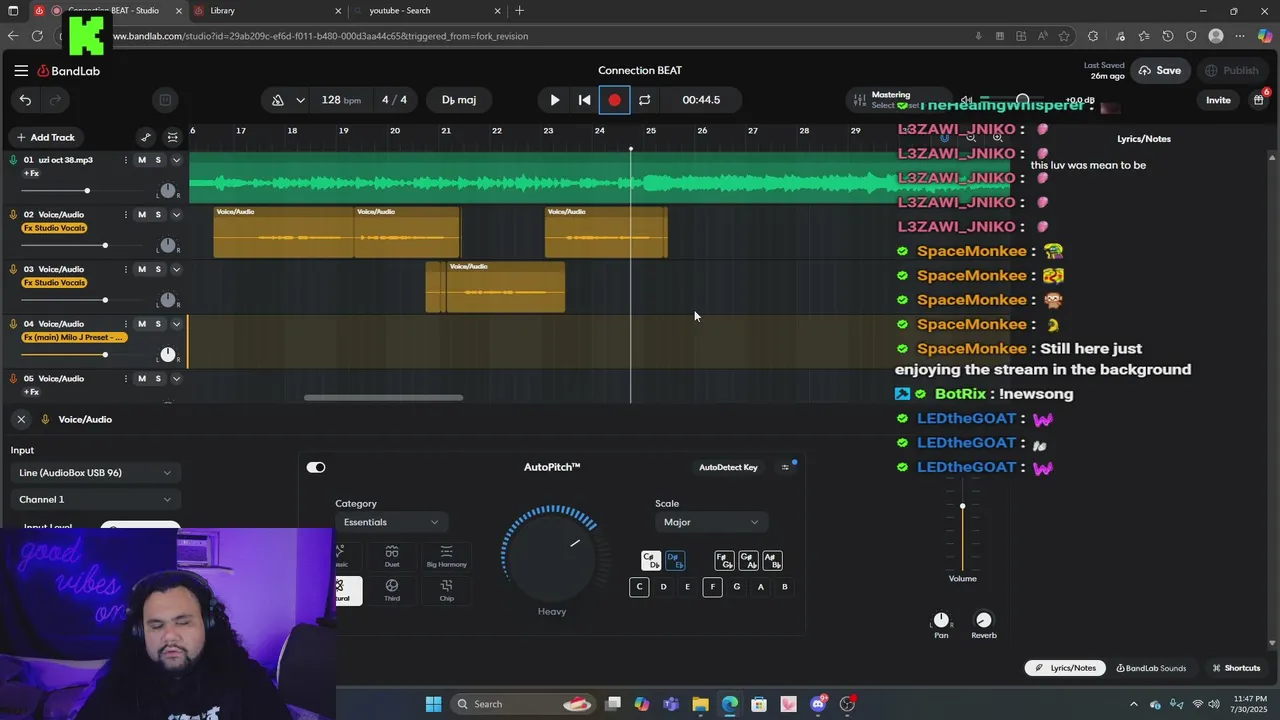Expand track 02 options chevron
1280x720 pixels.
[x=176, y=215]
